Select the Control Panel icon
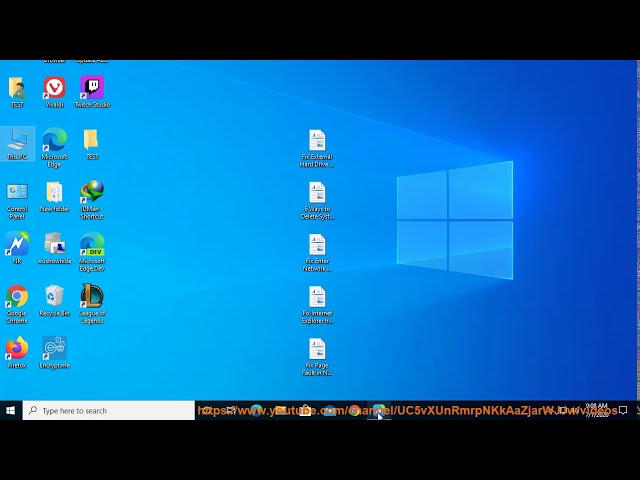Image resolution: width=640 pixels, height=480 pixels. 17,200
